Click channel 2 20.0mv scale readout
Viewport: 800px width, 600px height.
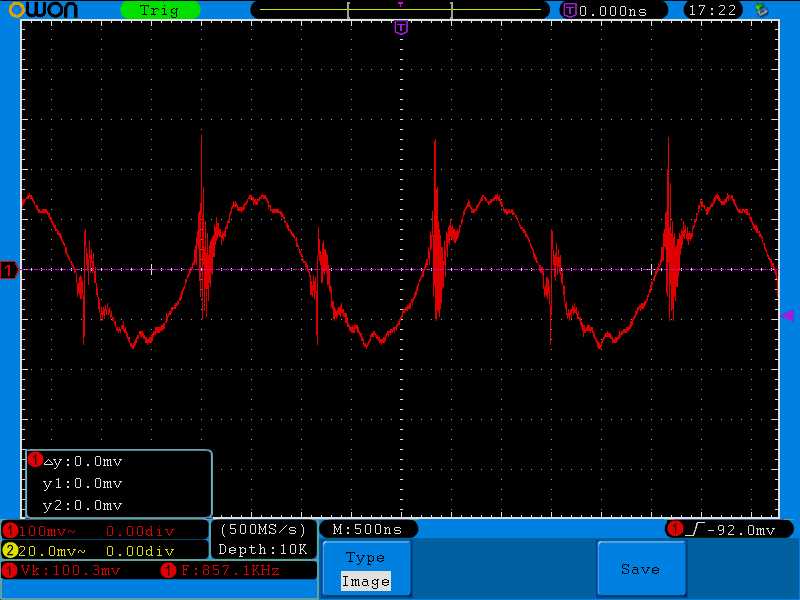coord(52,551)
